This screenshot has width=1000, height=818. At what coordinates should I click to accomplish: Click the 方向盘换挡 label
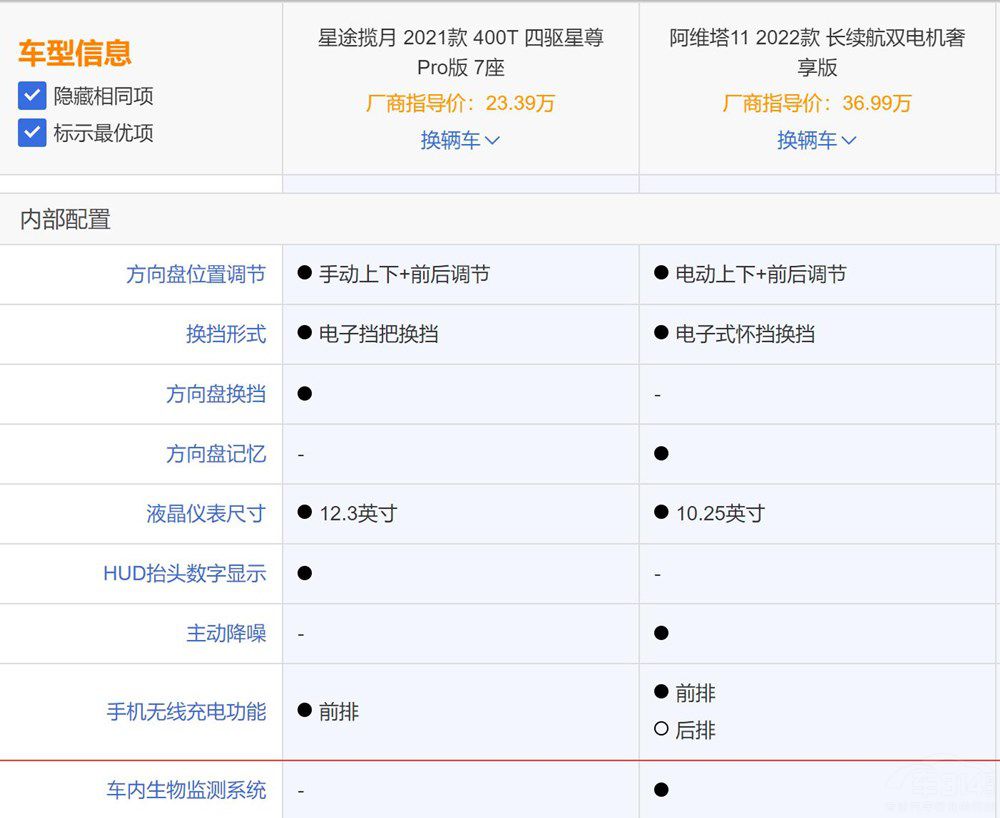[216, 394]
